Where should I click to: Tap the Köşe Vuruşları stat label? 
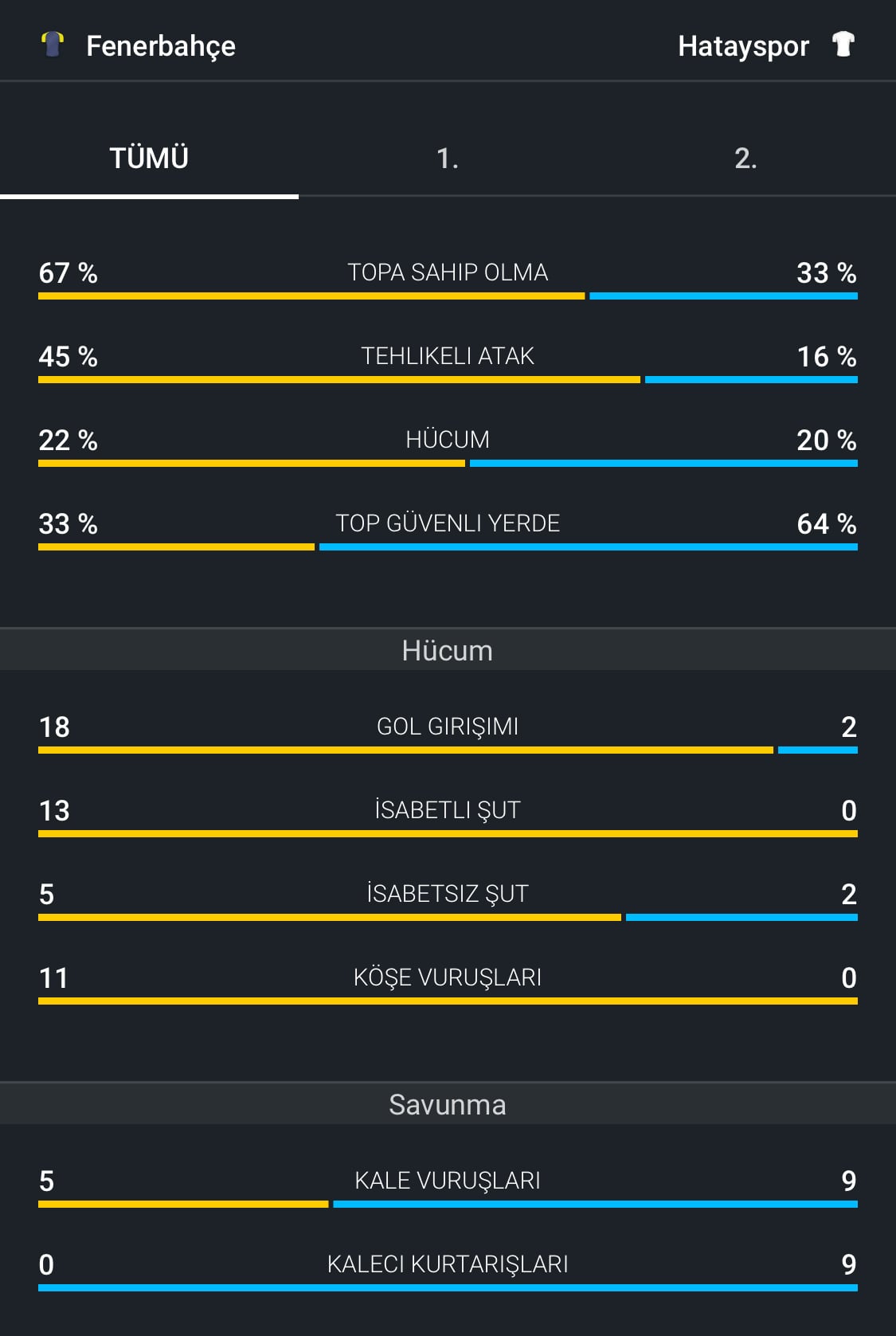pyautogui.click(x=448, y=977)
